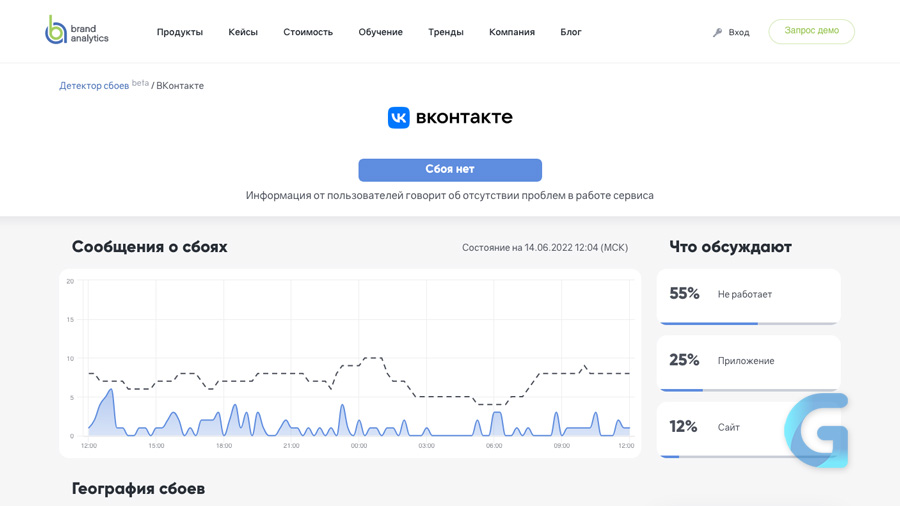Screen dimensions: 900x506
Task: Click the Что обсуждают heading
Action: pyautogui.click(x=730, y=247)
